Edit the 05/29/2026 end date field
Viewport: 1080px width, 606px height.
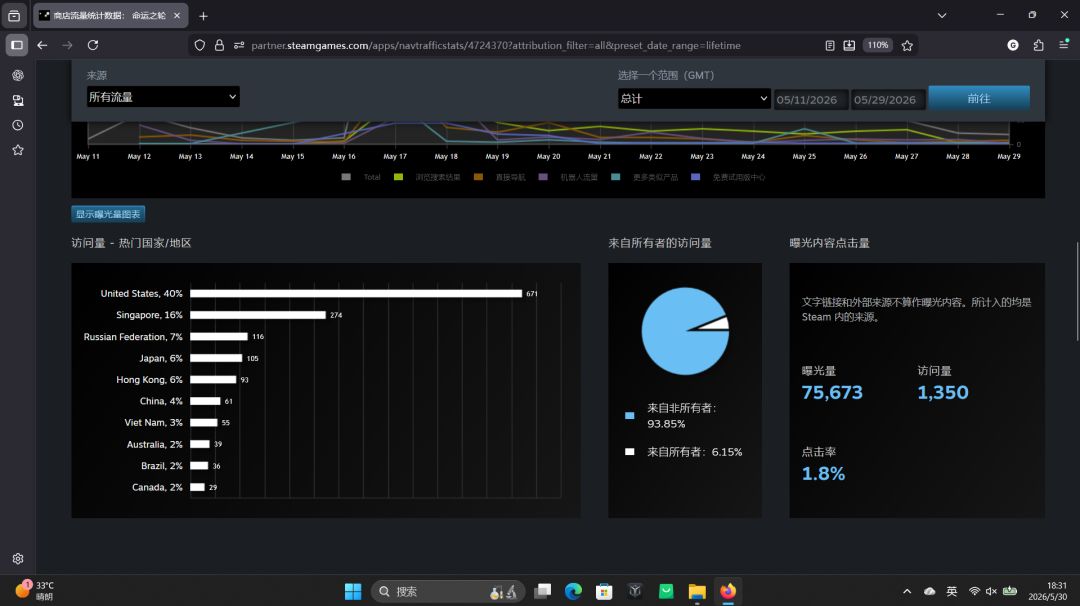point(888,99)
